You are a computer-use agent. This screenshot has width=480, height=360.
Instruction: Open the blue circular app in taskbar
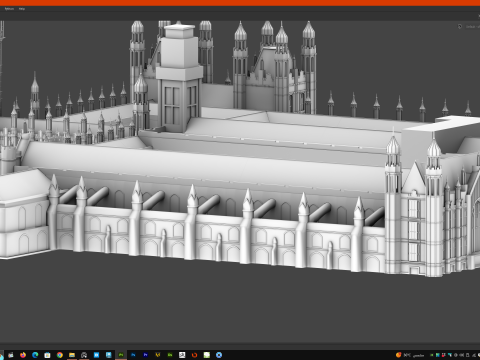219,355
